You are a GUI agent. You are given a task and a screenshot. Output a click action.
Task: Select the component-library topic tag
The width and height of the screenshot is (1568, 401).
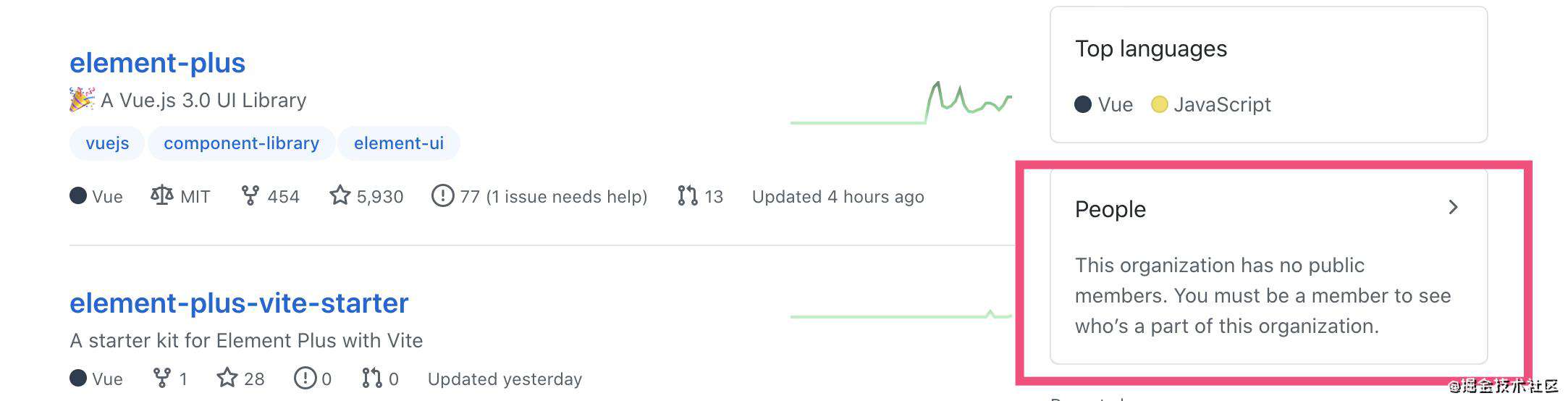tap(241, 143)
